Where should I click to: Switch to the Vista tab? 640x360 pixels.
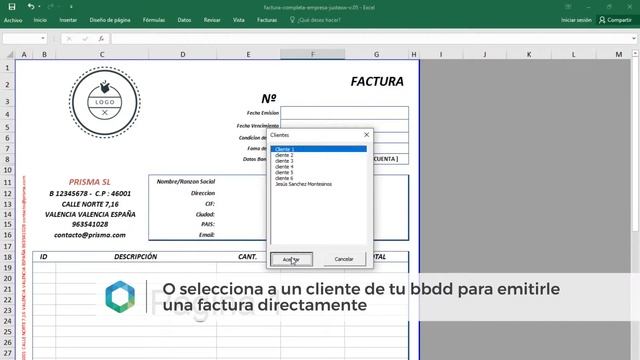click(239, 20)
